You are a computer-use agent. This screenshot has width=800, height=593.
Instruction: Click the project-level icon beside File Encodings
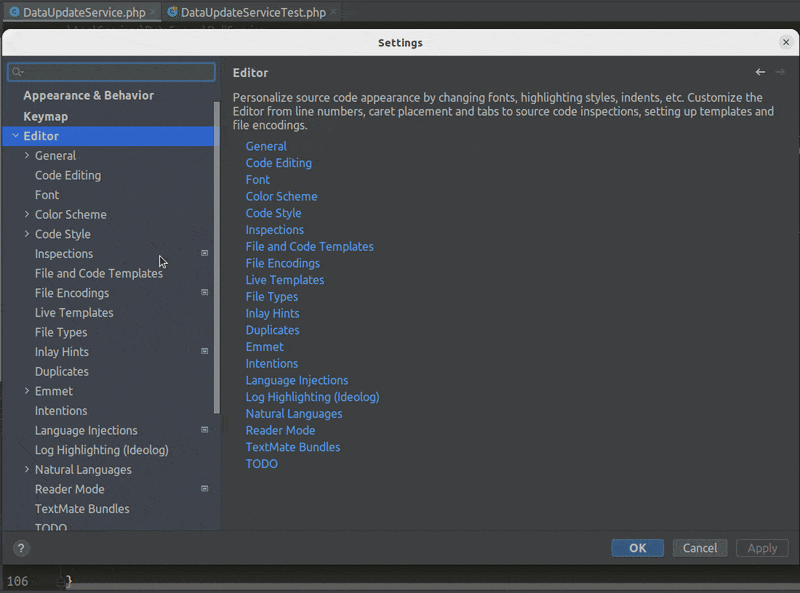[x=205, y=292]
